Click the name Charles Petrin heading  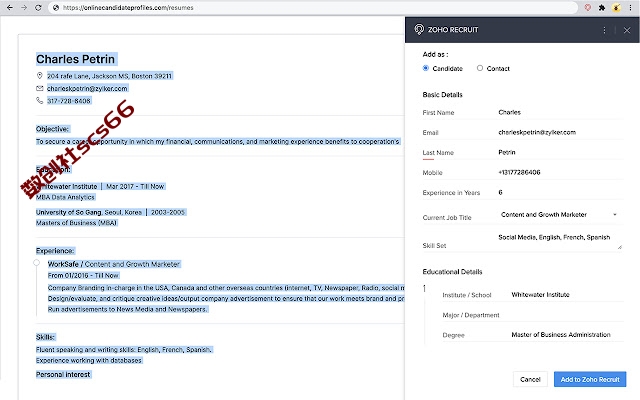click(x=76, y=59)
